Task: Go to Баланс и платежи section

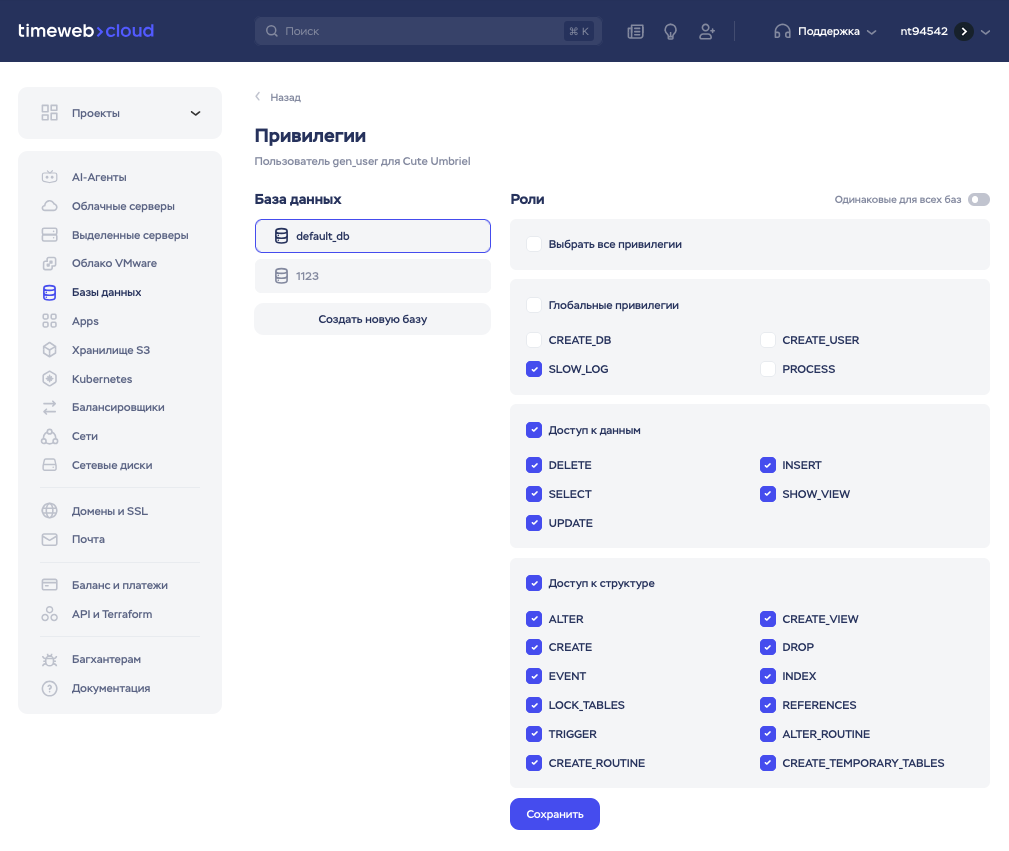Action: (x=119, y=585)
